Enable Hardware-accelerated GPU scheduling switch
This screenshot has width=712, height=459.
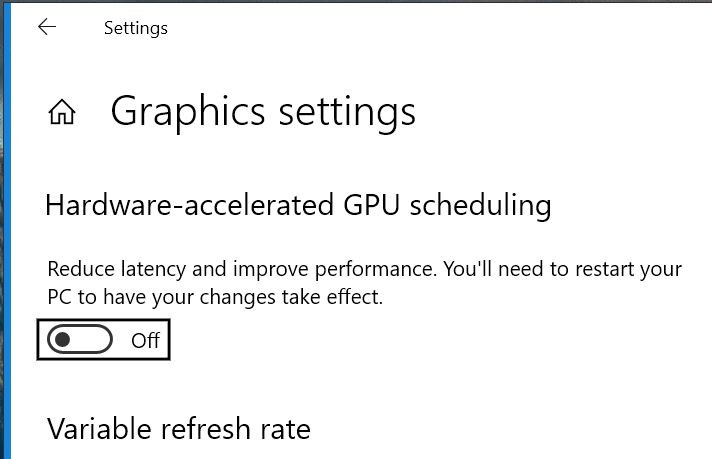coord(80,339)
